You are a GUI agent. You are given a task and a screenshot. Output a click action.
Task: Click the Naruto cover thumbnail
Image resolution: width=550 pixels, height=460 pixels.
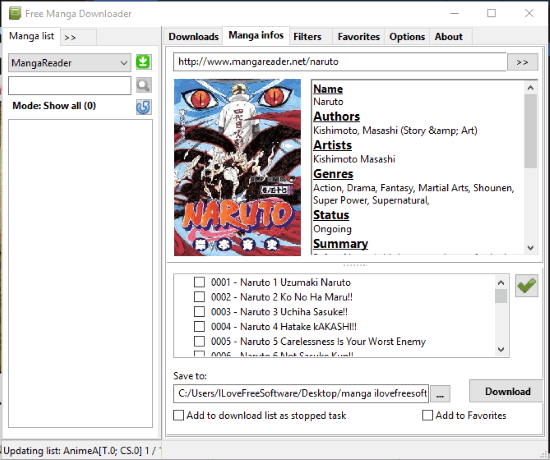(237, 167)
